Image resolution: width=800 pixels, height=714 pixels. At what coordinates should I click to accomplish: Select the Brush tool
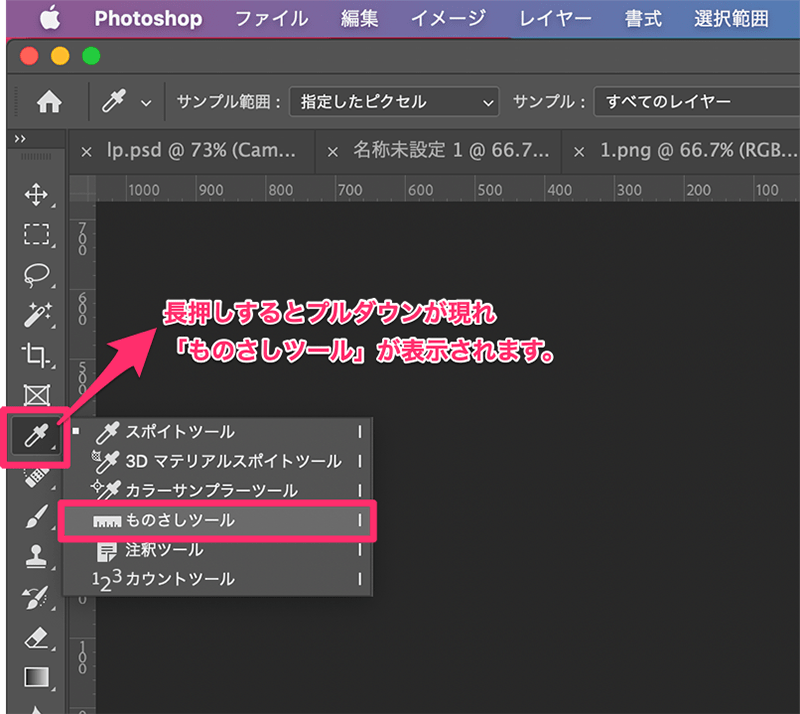[x=37, y=517]
